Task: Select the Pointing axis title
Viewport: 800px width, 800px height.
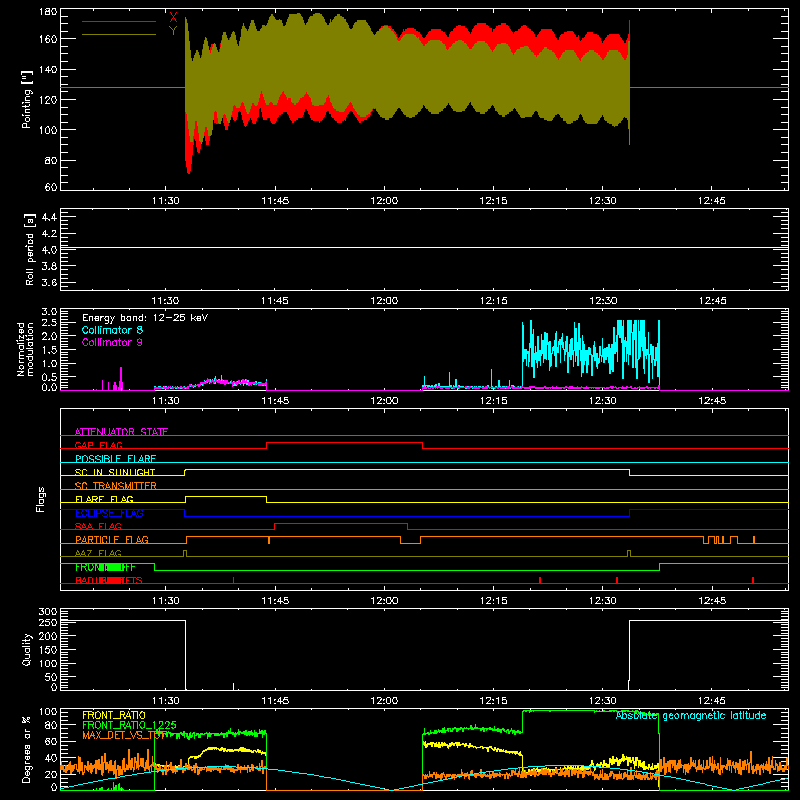Action: (27, 99)
